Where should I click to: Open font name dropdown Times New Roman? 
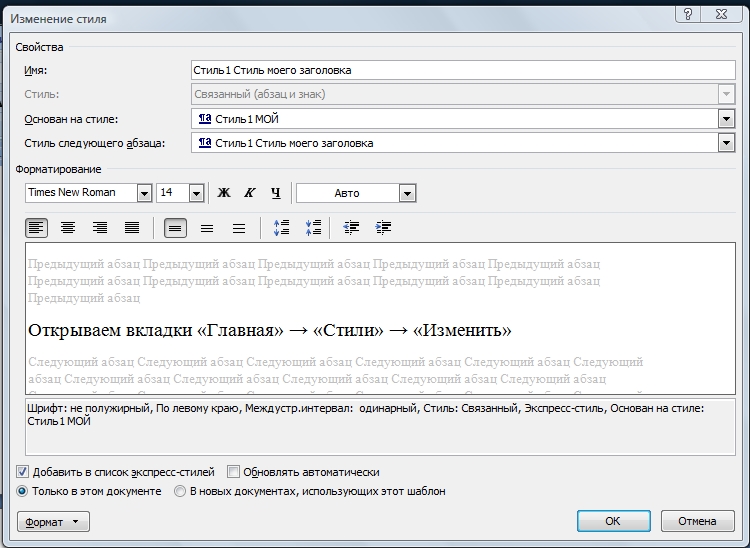(144, 193)
